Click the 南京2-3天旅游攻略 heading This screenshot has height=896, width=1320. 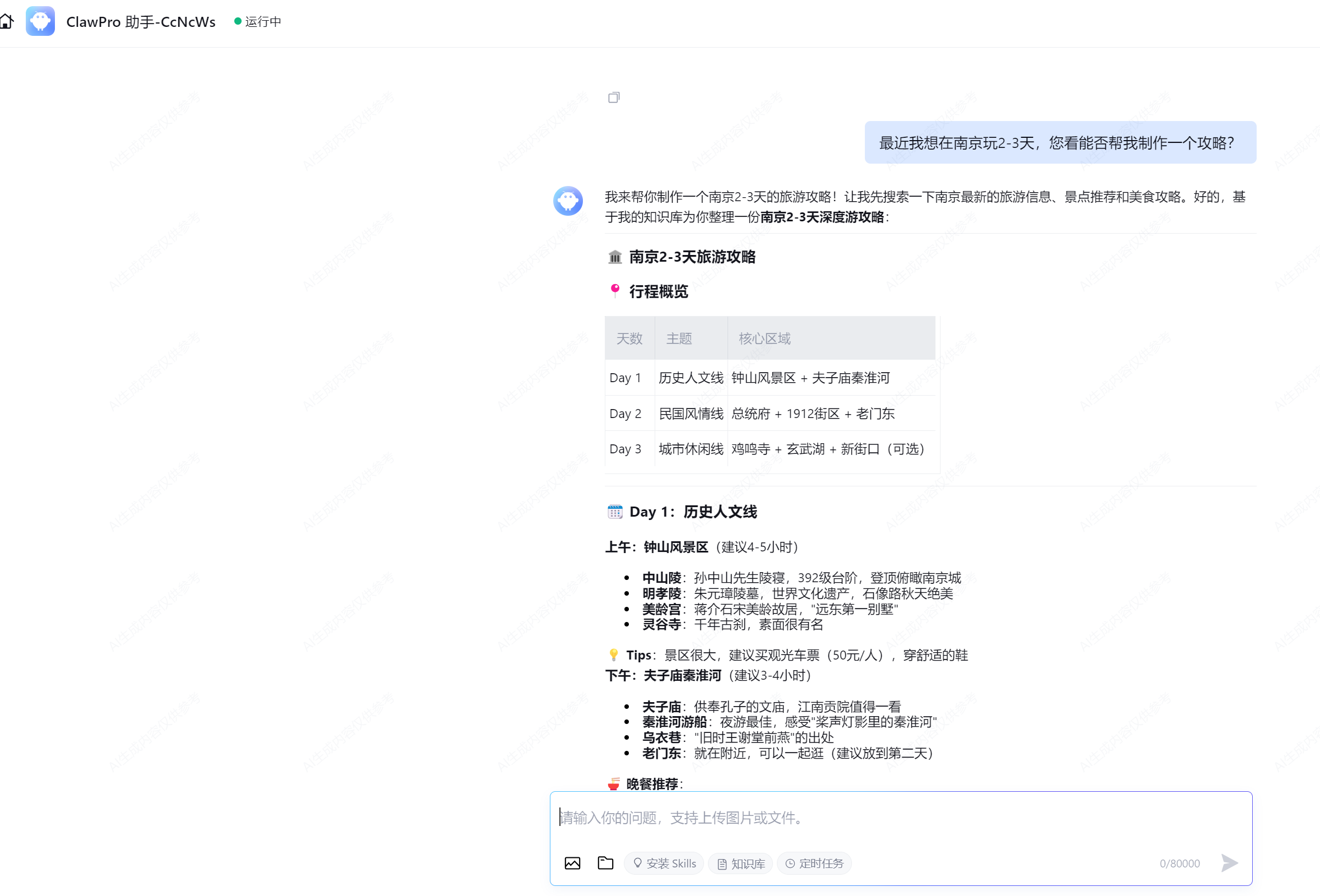[692, 257]
